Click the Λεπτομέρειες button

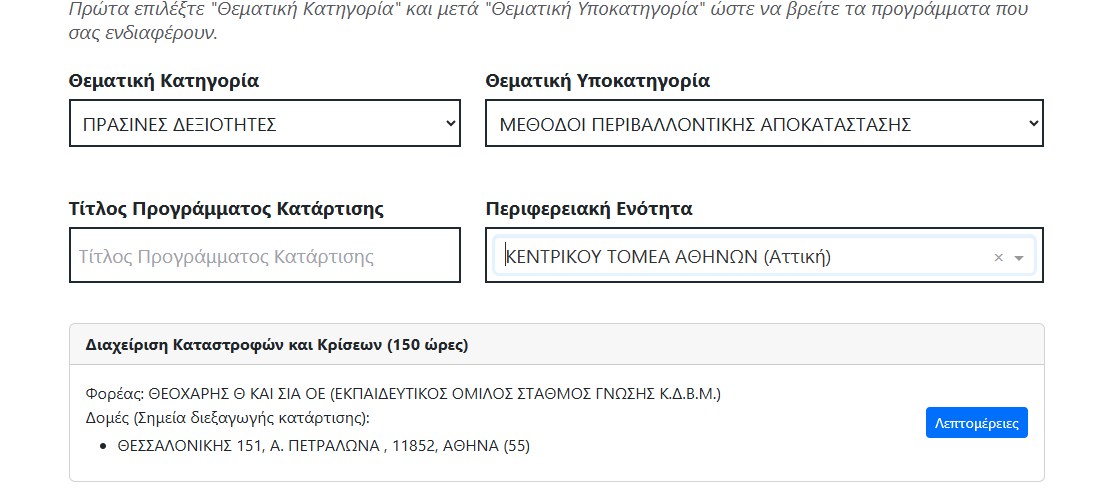coord(977,423)
